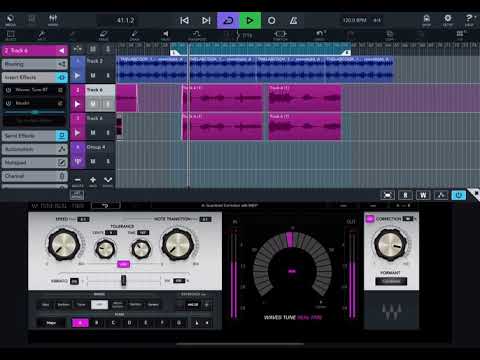
Task: Click the plugin Read automation R button
Action: pos(405,195)
